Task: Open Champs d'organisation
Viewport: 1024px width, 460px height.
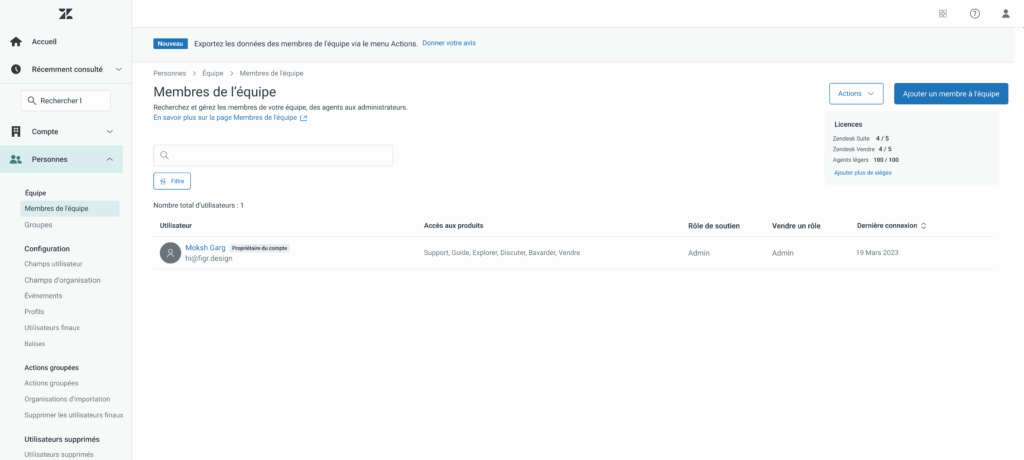Action: 63,280
